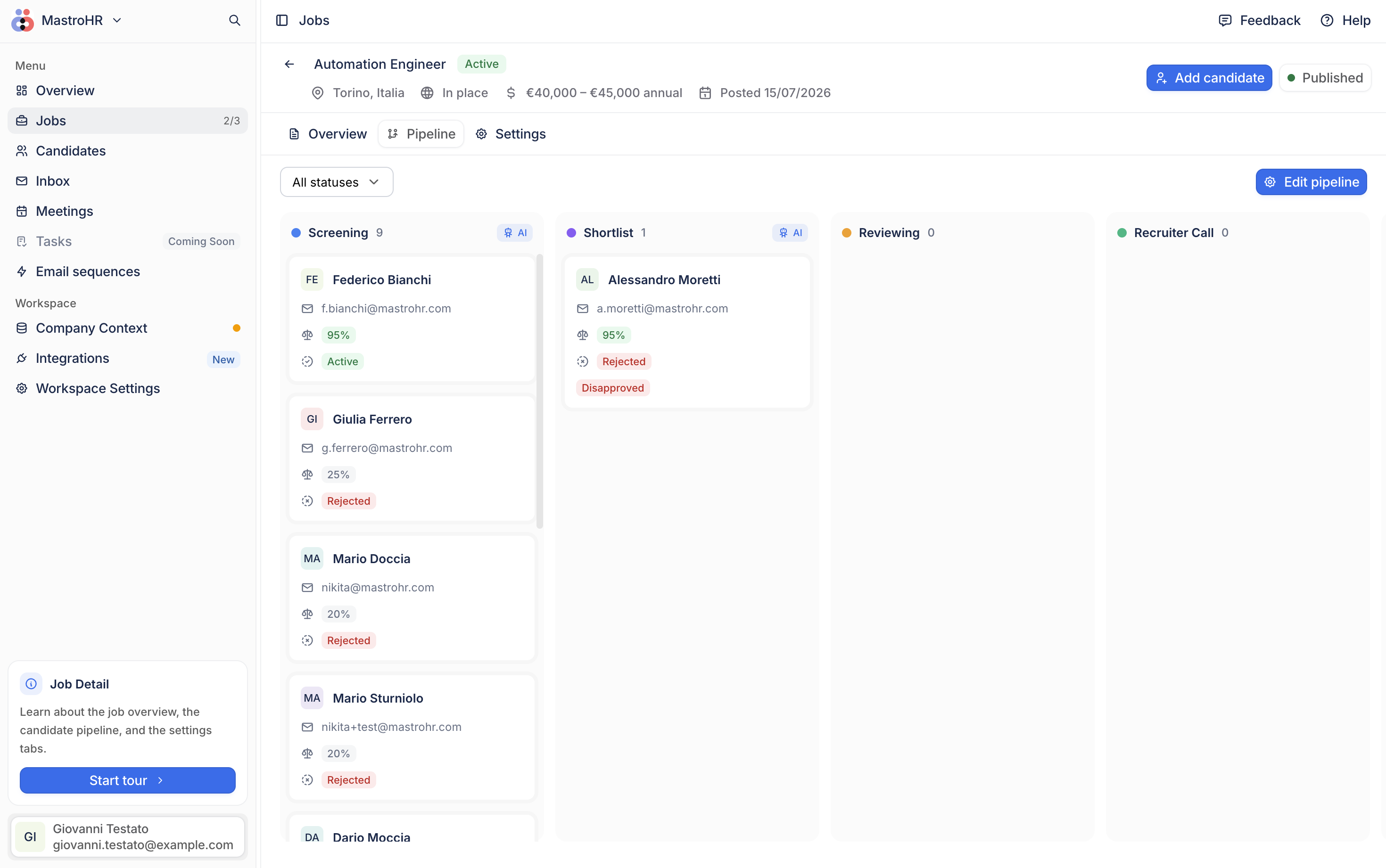Screen dimensions: 1386x868
Task: Click the envelope icon on Federico Bianchi's card
Action: click(307, 309)
